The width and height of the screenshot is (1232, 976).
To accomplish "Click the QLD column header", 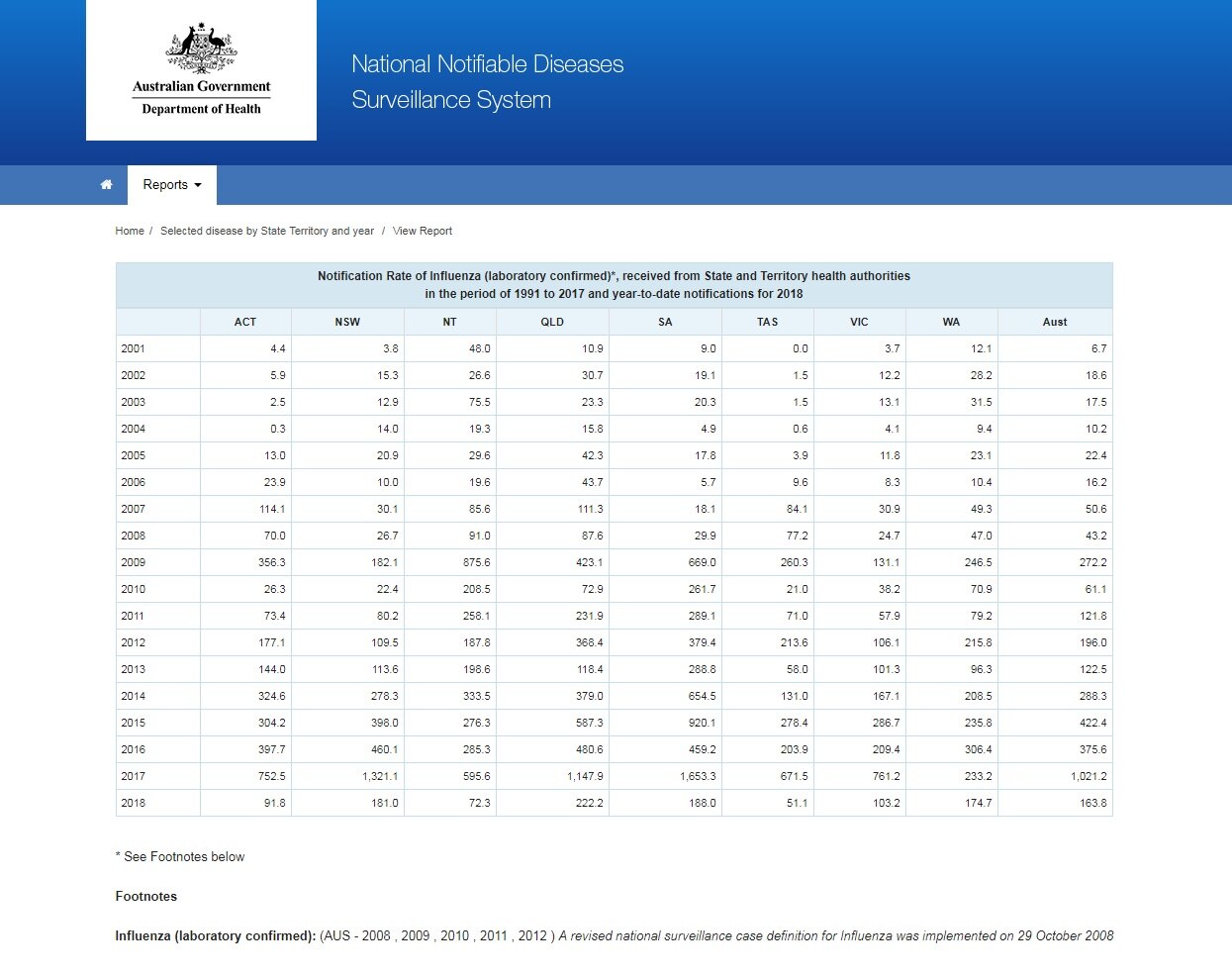I will pyautogui.click(x=552, y=322).
